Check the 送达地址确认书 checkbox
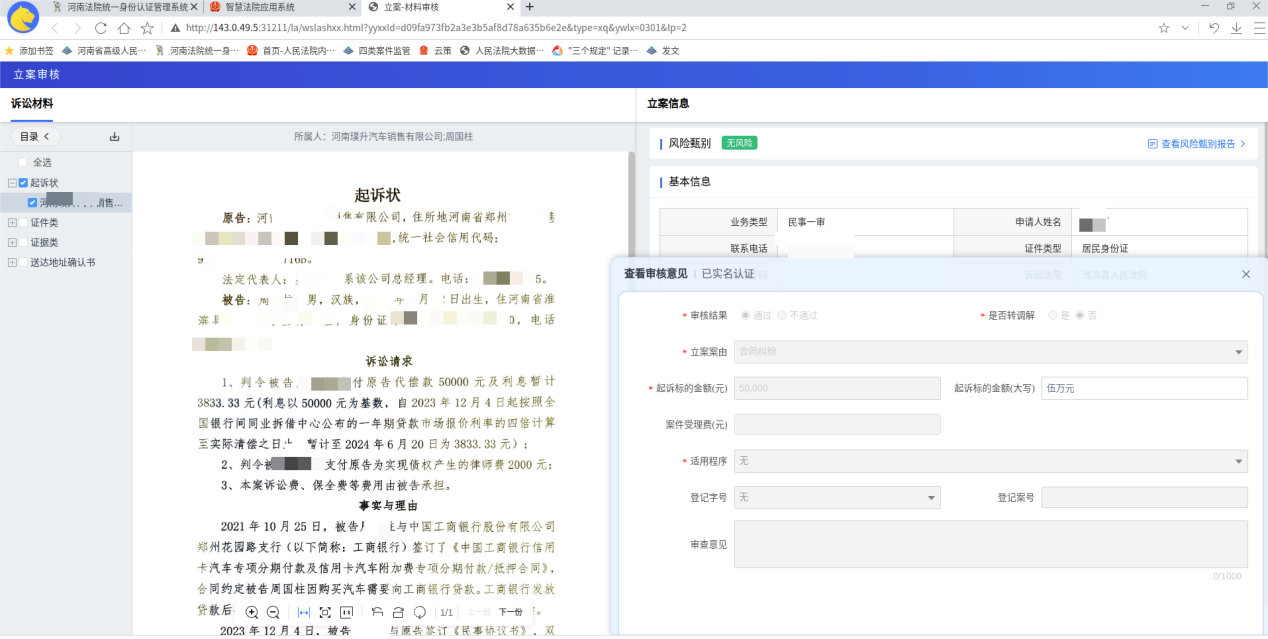The height and width of the screenshot is (639, 1268). click(23, 262)
